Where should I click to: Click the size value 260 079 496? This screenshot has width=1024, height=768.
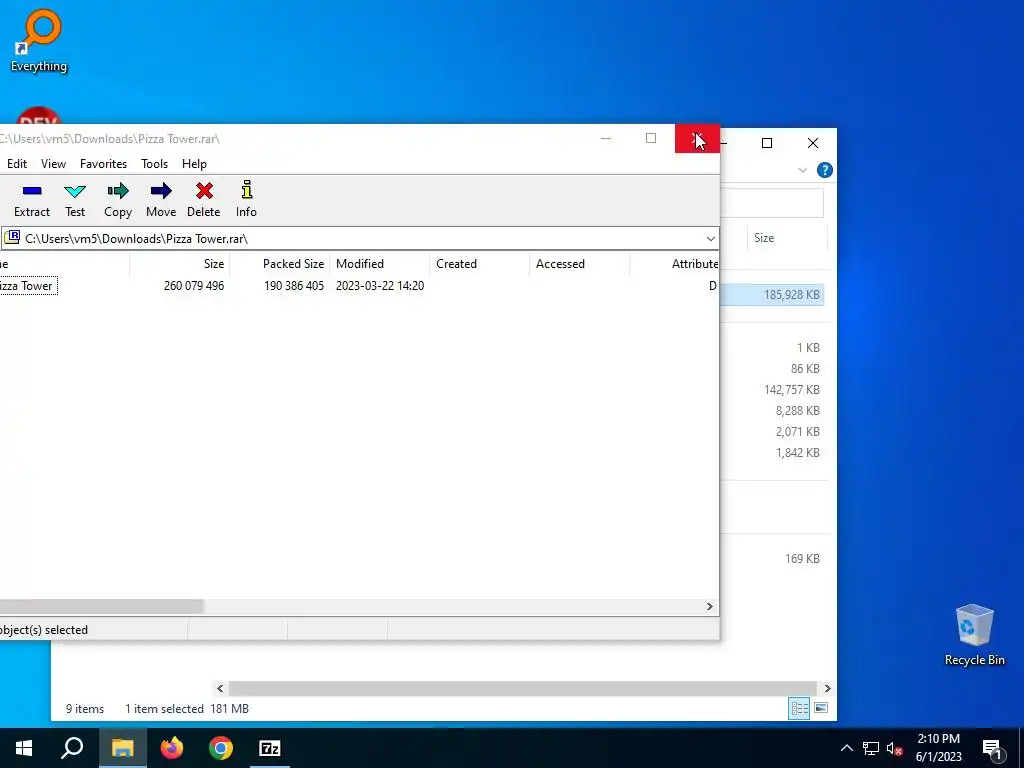tap(194, 286)
